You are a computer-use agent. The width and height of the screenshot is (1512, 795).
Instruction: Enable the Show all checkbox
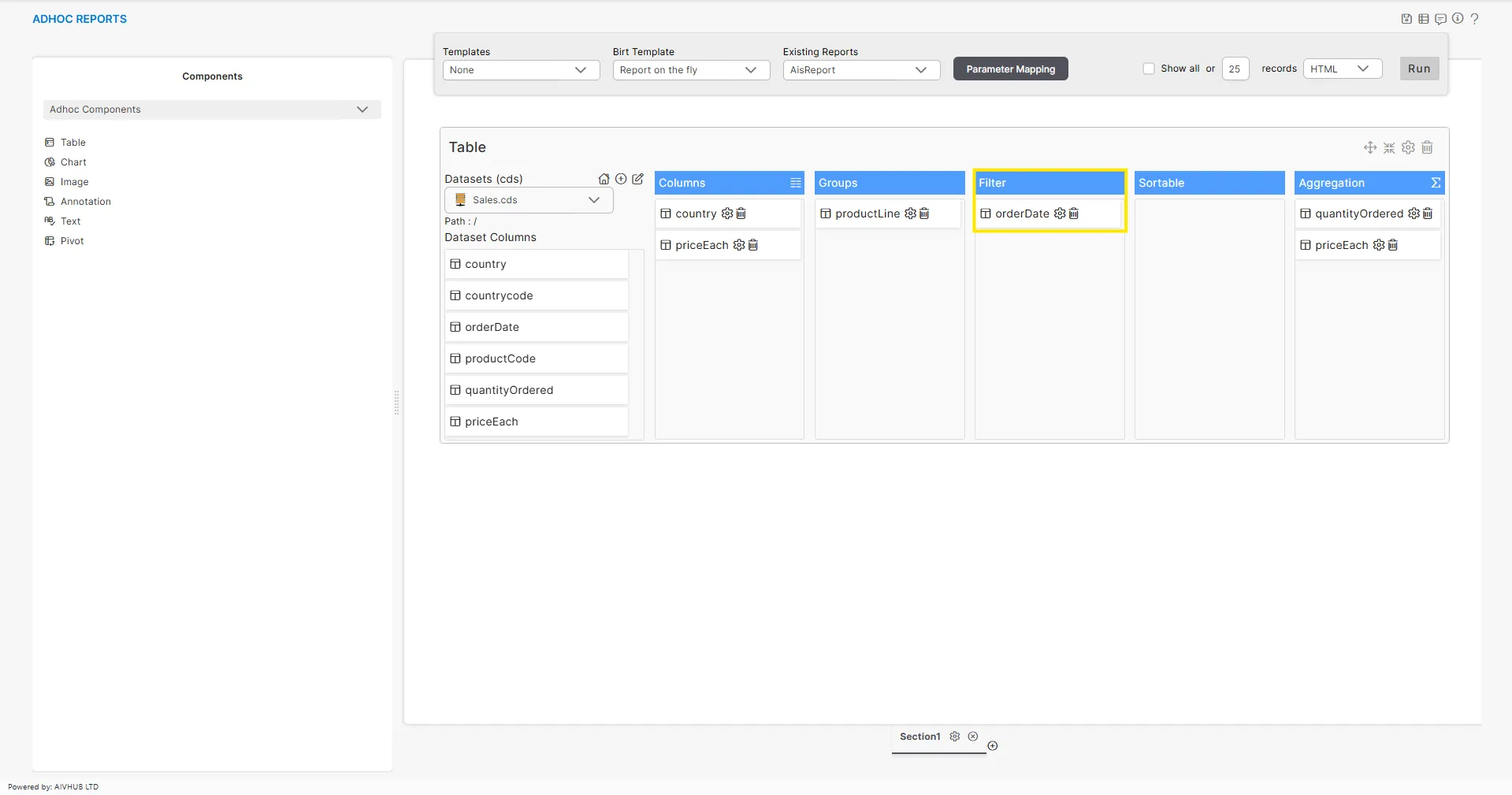(1149, 69)
